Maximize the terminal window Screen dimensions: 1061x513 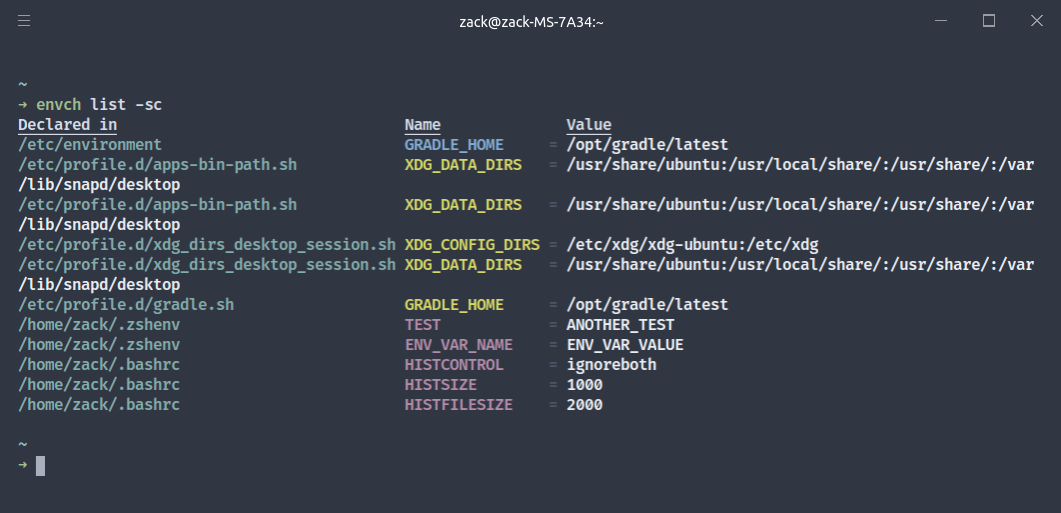pyautogui.click(x=989, y=21)
